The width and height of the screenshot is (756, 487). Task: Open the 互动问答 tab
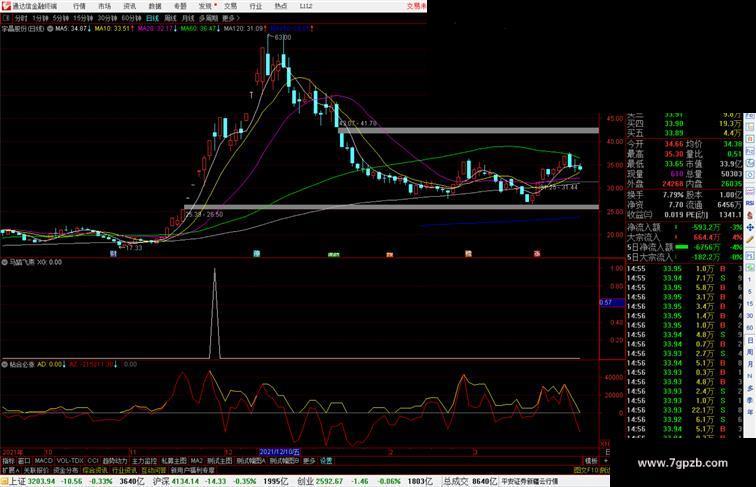point(153,470)
